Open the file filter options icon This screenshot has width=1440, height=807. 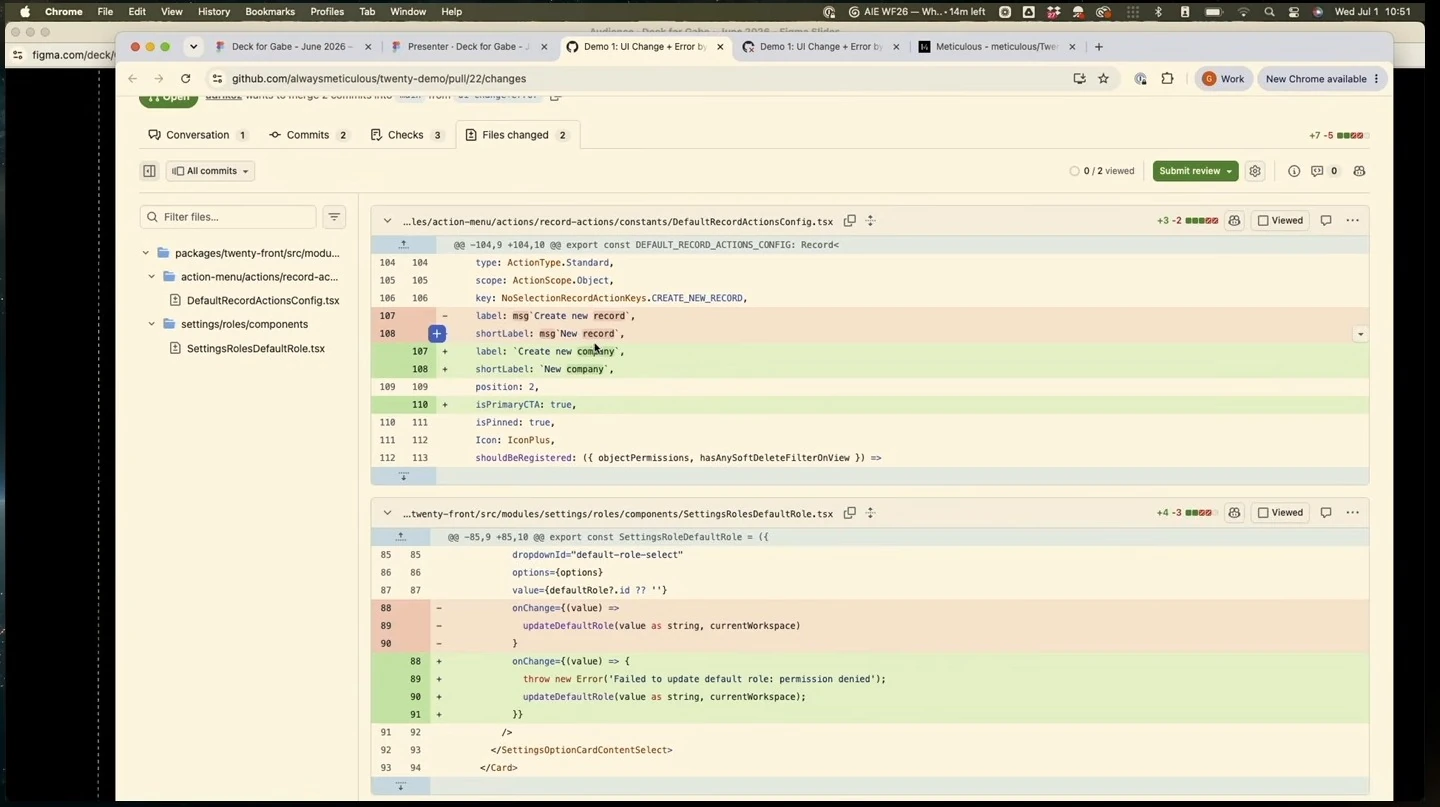click(x=334, y=217)
